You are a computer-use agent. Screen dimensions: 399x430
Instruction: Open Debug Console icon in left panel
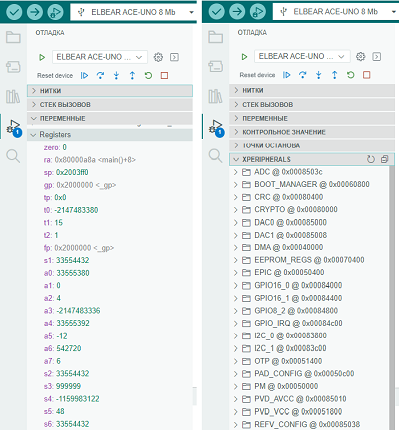(x=174, y=57)
